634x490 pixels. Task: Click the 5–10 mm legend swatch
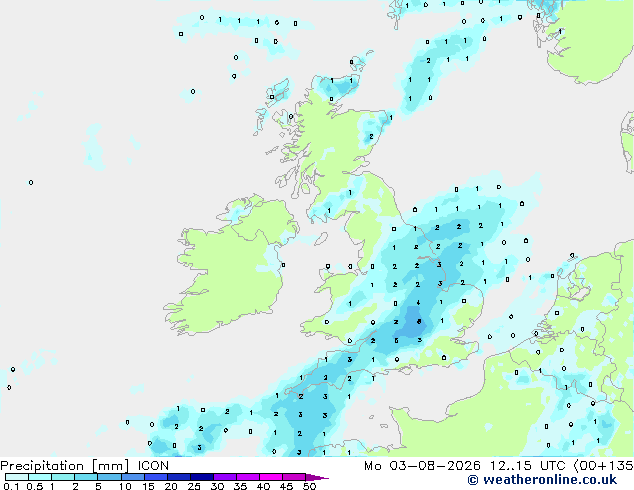click(109, 477)
